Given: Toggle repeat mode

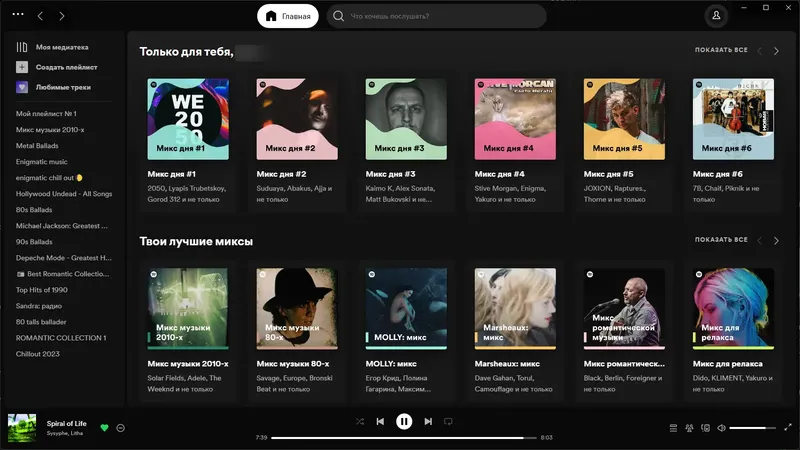Looking at the screenshot, I should [x=448, y=421].
